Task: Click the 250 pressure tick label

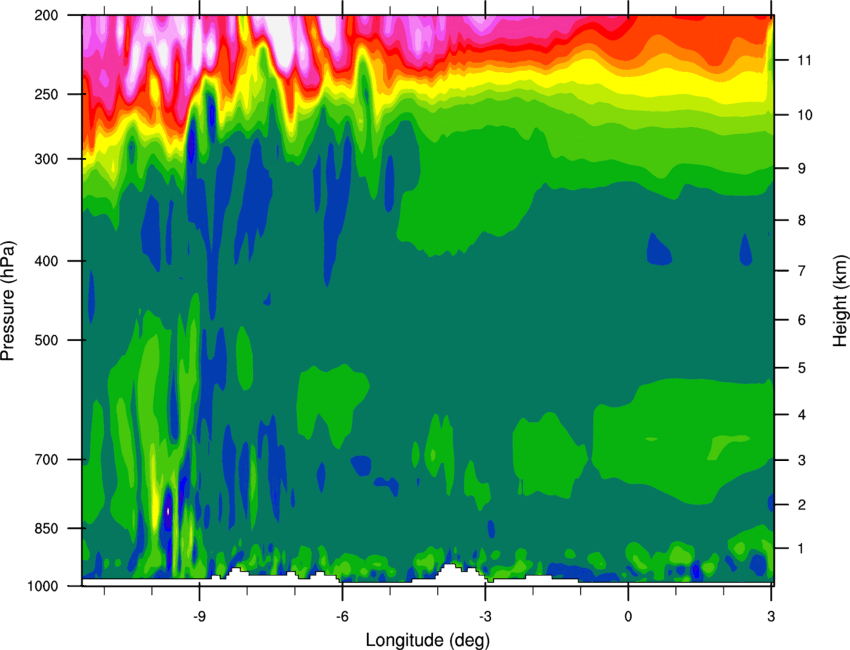Action: coord(47,94)
